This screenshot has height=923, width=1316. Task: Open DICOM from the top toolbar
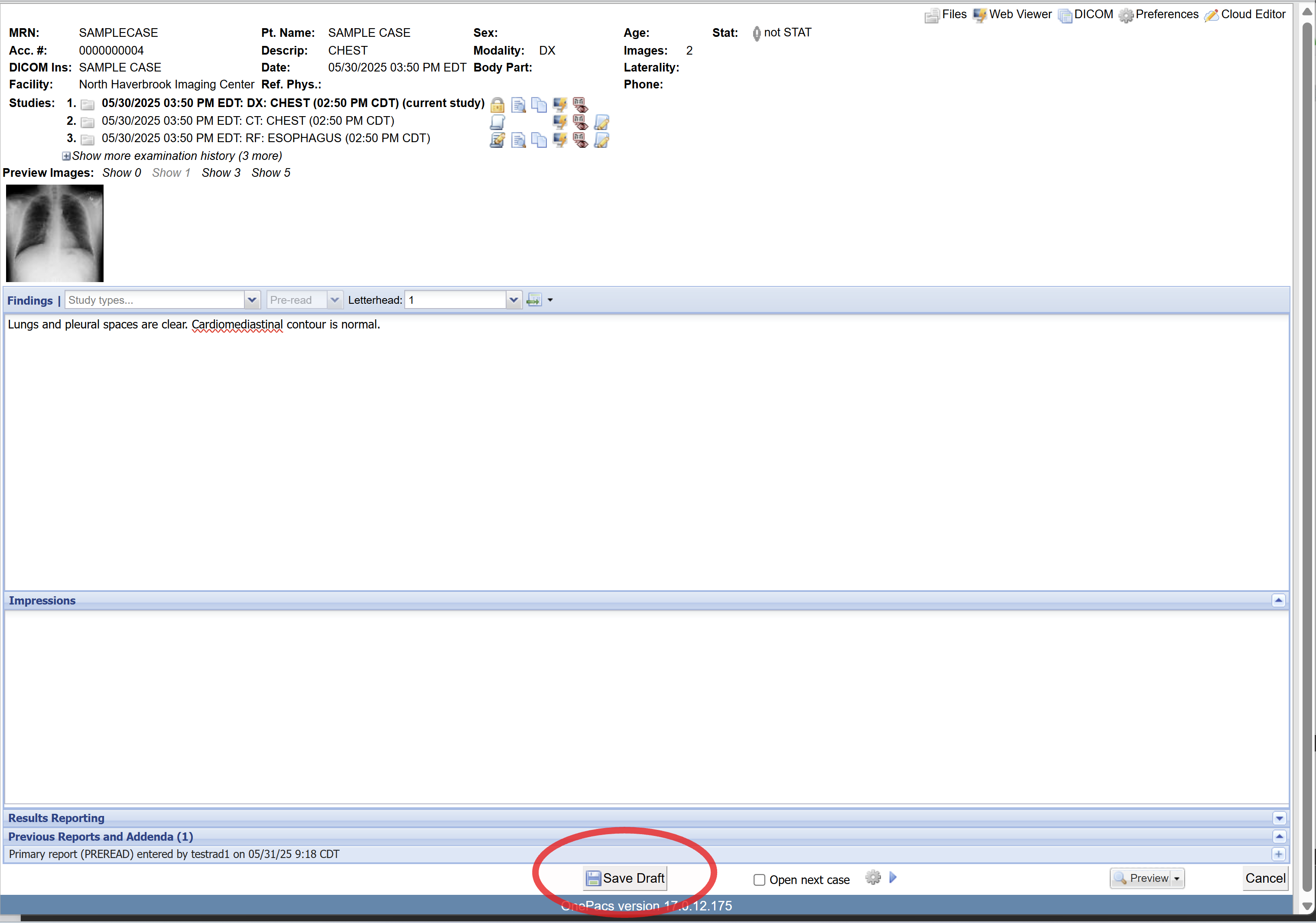[x=1085, y=14]
